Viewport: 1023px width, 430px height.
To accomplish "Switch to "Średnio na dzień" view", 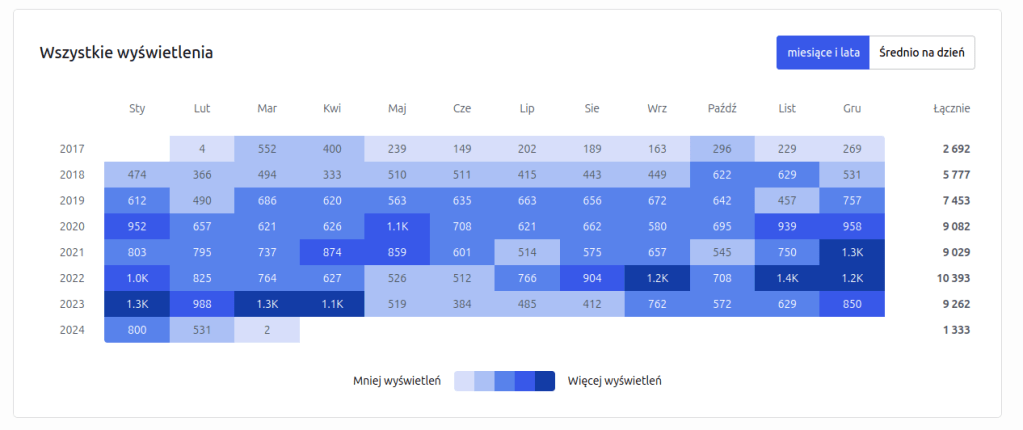I will pos(921,53).
